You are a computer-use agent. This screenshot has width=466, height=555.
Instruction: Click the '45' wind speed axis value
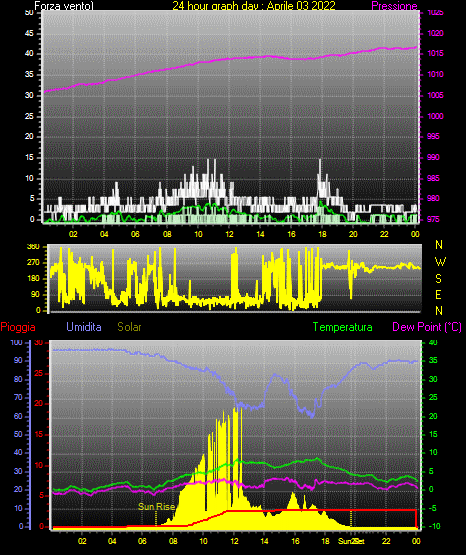29,33
